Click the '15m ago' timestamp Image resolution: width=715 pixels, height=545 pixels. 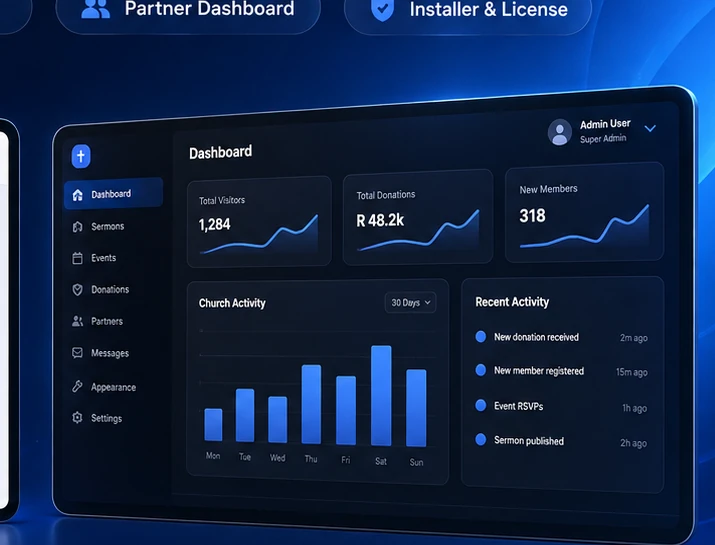(x=632, y=372)
